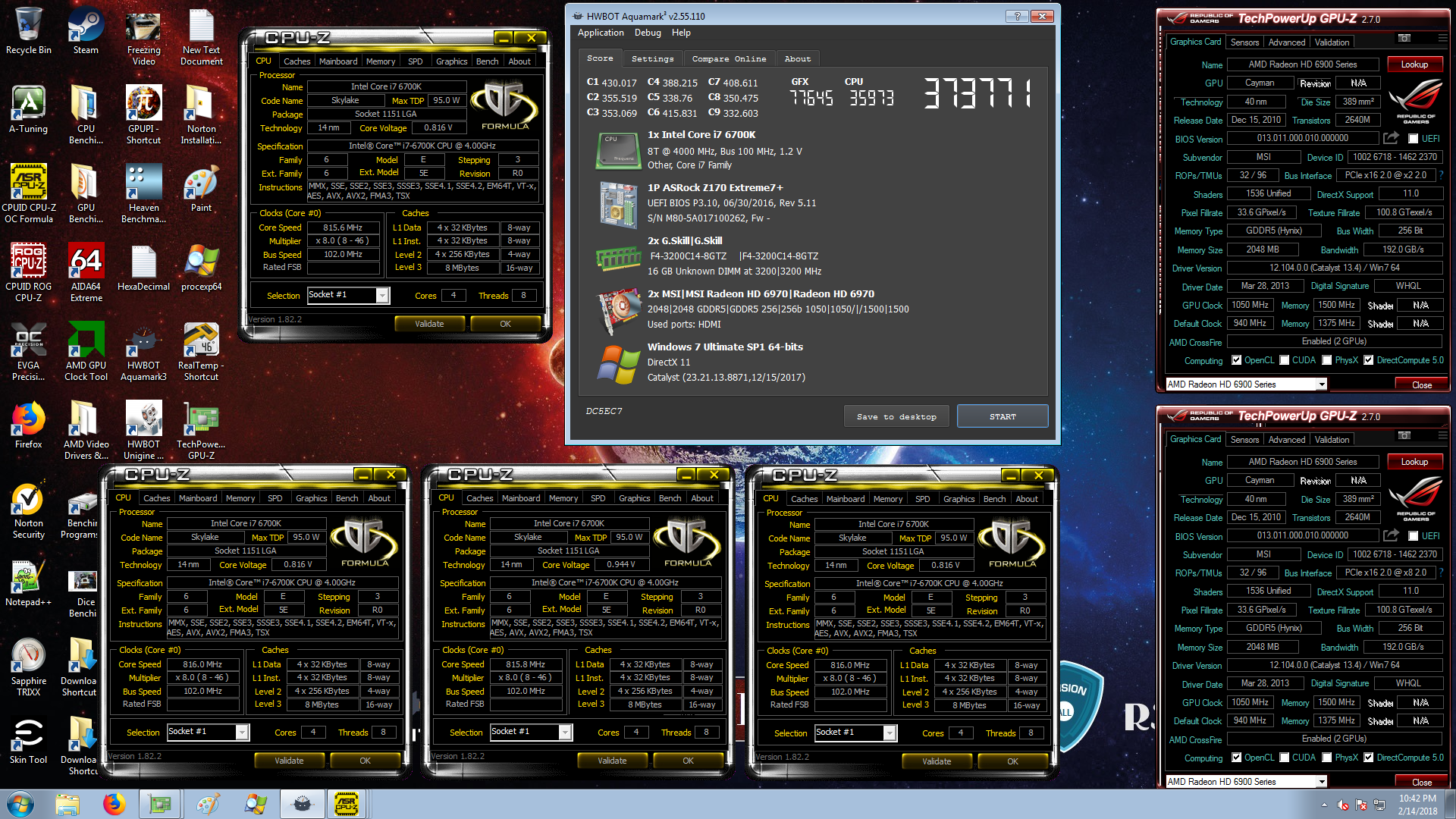Open Heaven Benchmark desktop icon

(x=143, y=193)
